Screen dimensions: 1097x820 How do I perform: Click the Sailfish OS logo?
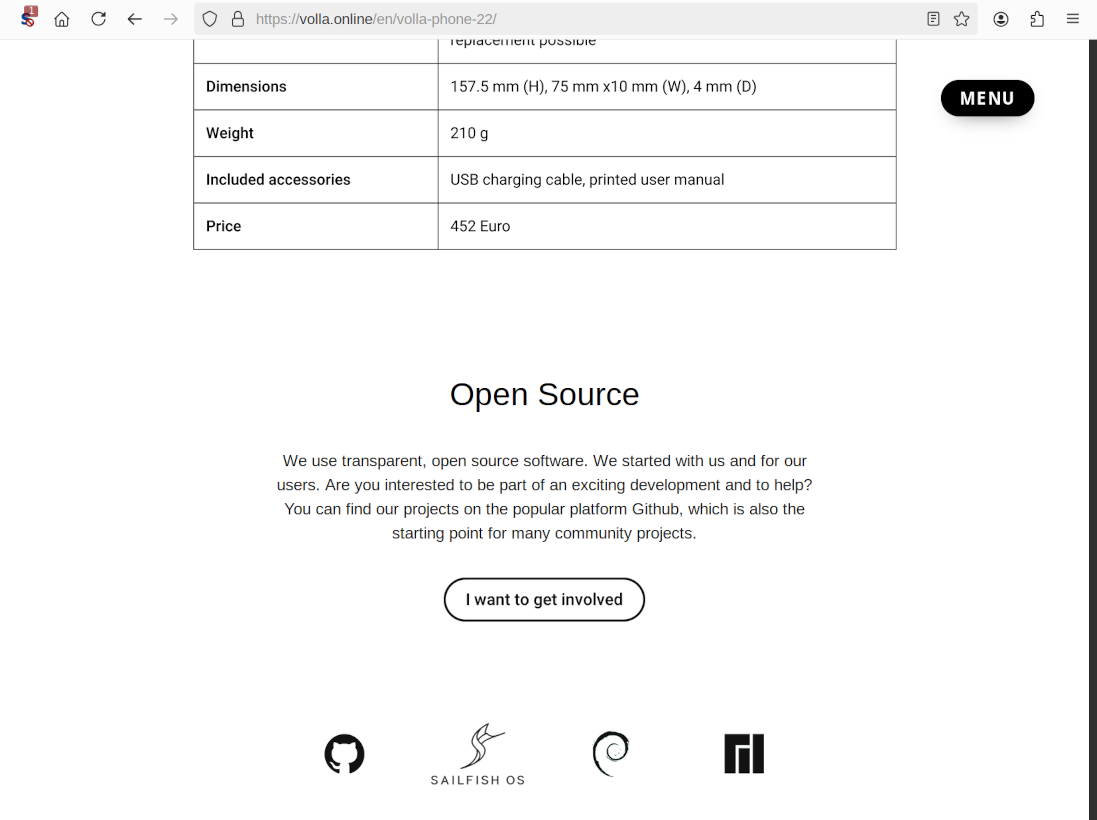(x=478, y=754)
